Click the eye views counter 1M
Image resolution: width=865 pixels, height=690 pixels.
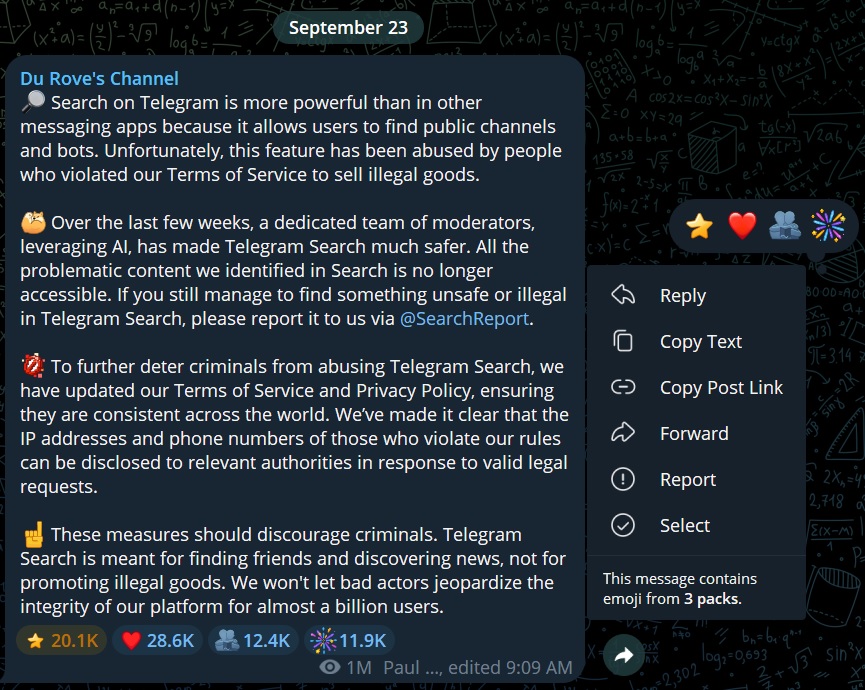(x=346, y=667)
